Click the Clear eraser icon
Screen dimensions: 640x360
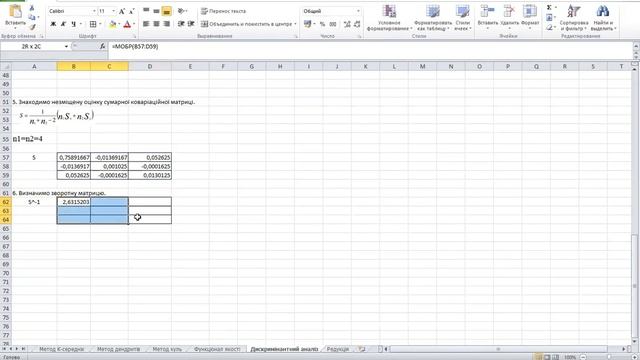[x=549, y=27]
